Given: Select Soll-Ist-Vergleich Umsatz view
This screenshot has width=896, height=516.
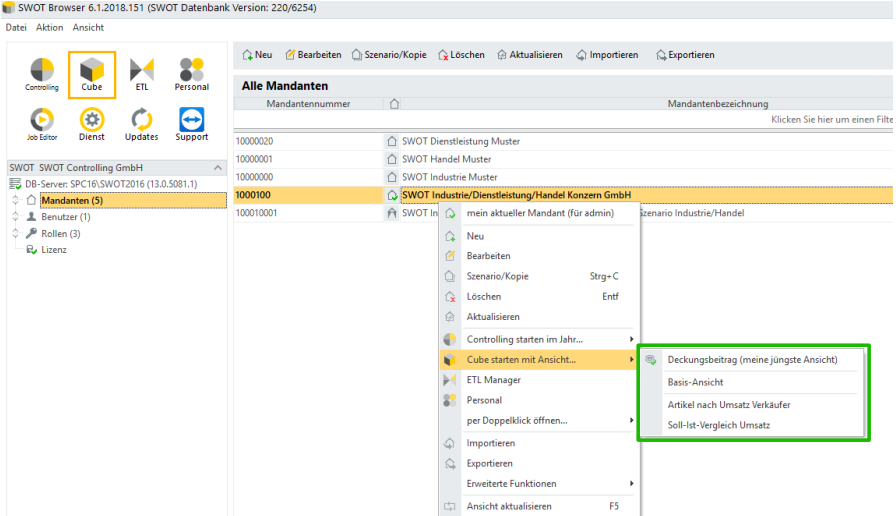Looking at the screenshot, I should [718, 425].
